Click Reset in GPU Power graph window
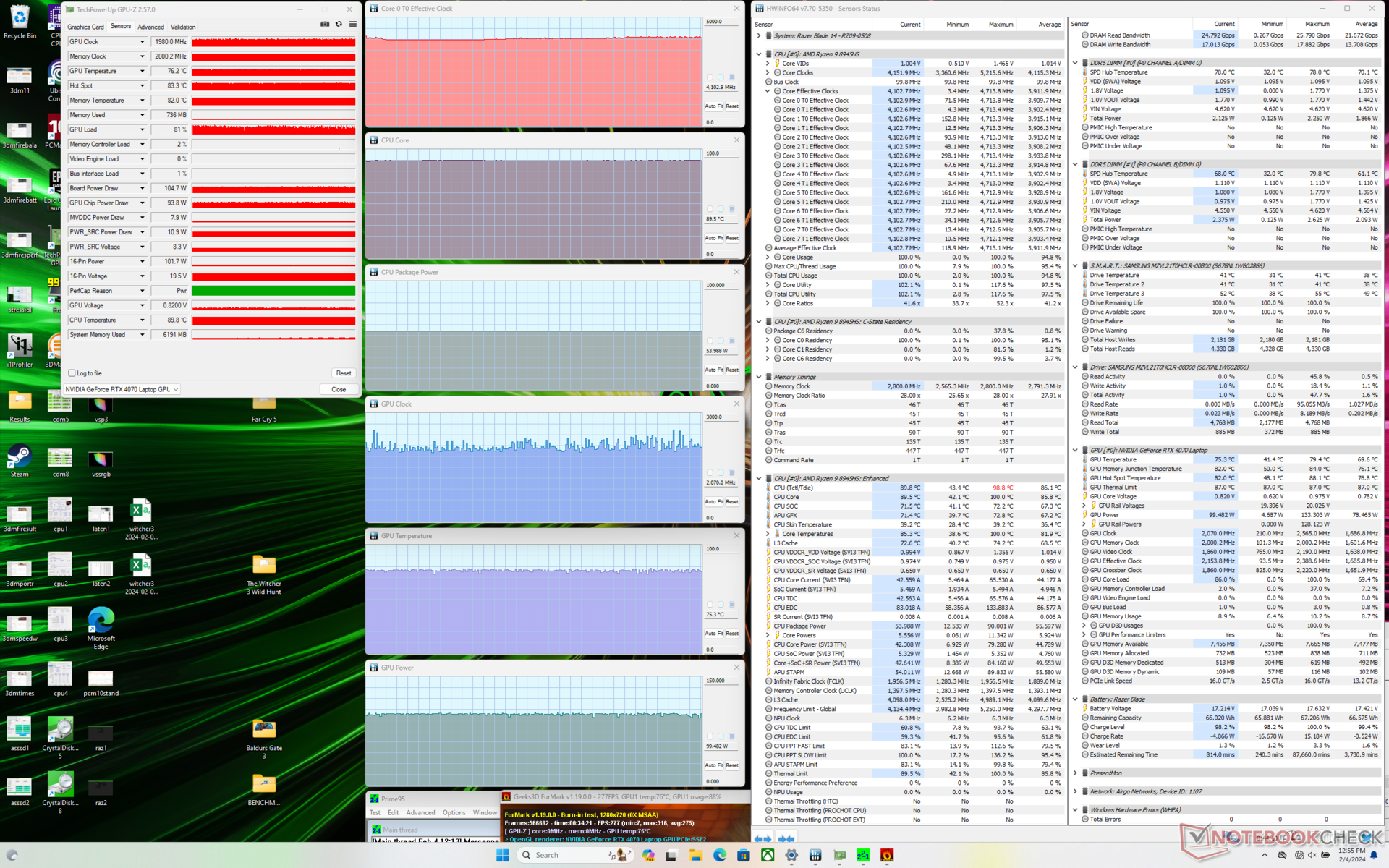 (732, 765)
